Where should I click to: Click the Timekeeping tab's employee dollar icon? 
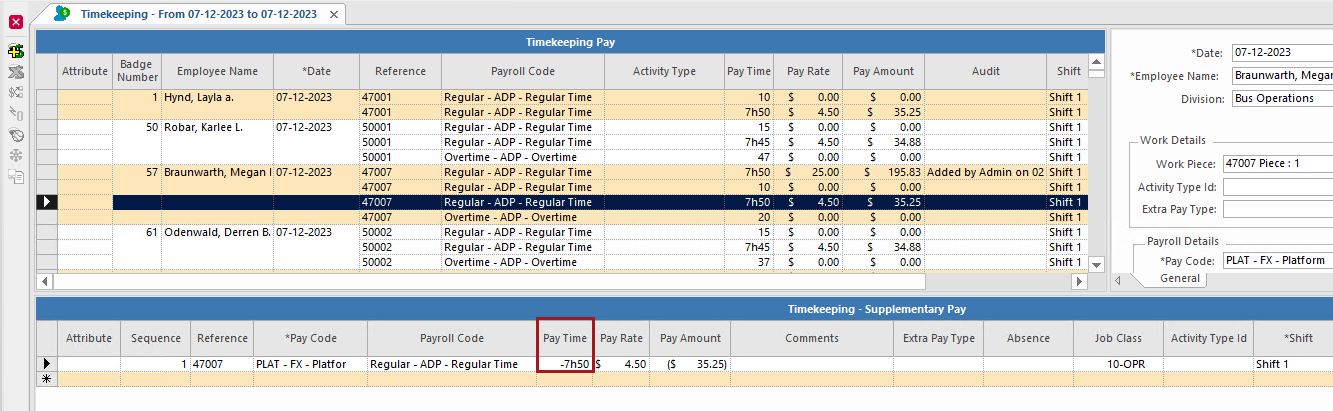[62, 13]
